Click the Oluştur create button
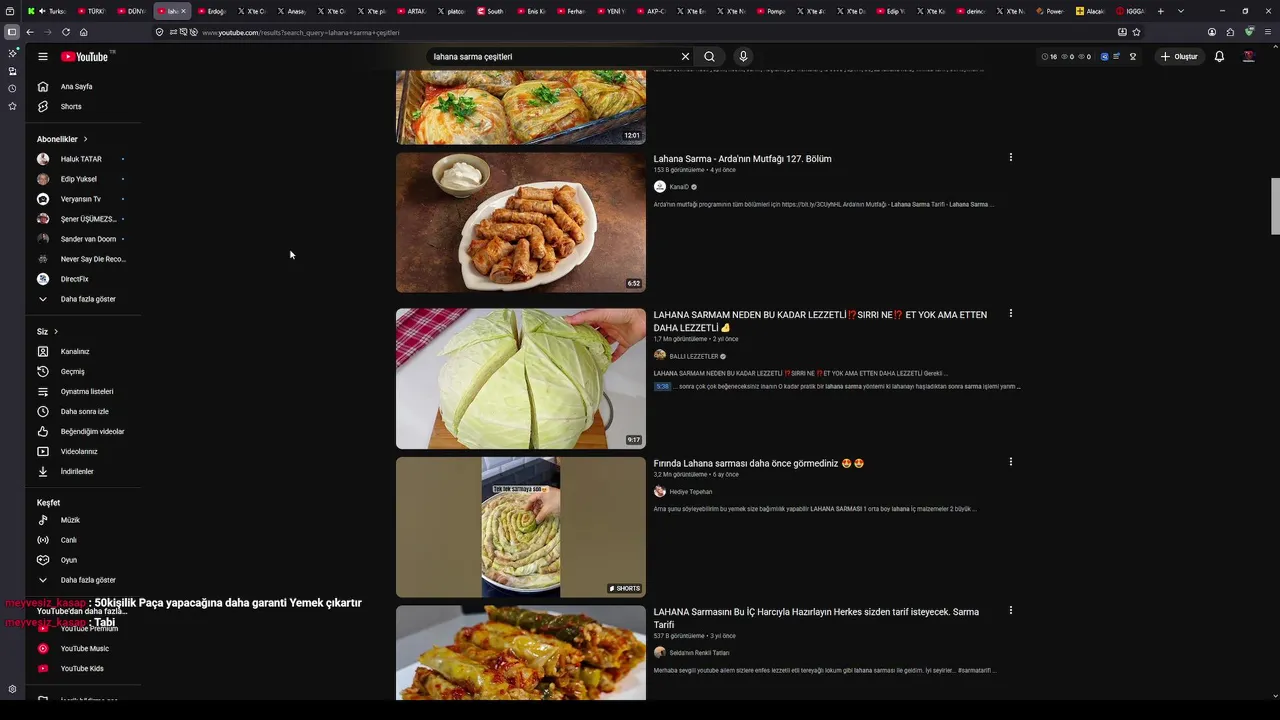This screenshot has height=720, width=1280. coord(1179,57)
